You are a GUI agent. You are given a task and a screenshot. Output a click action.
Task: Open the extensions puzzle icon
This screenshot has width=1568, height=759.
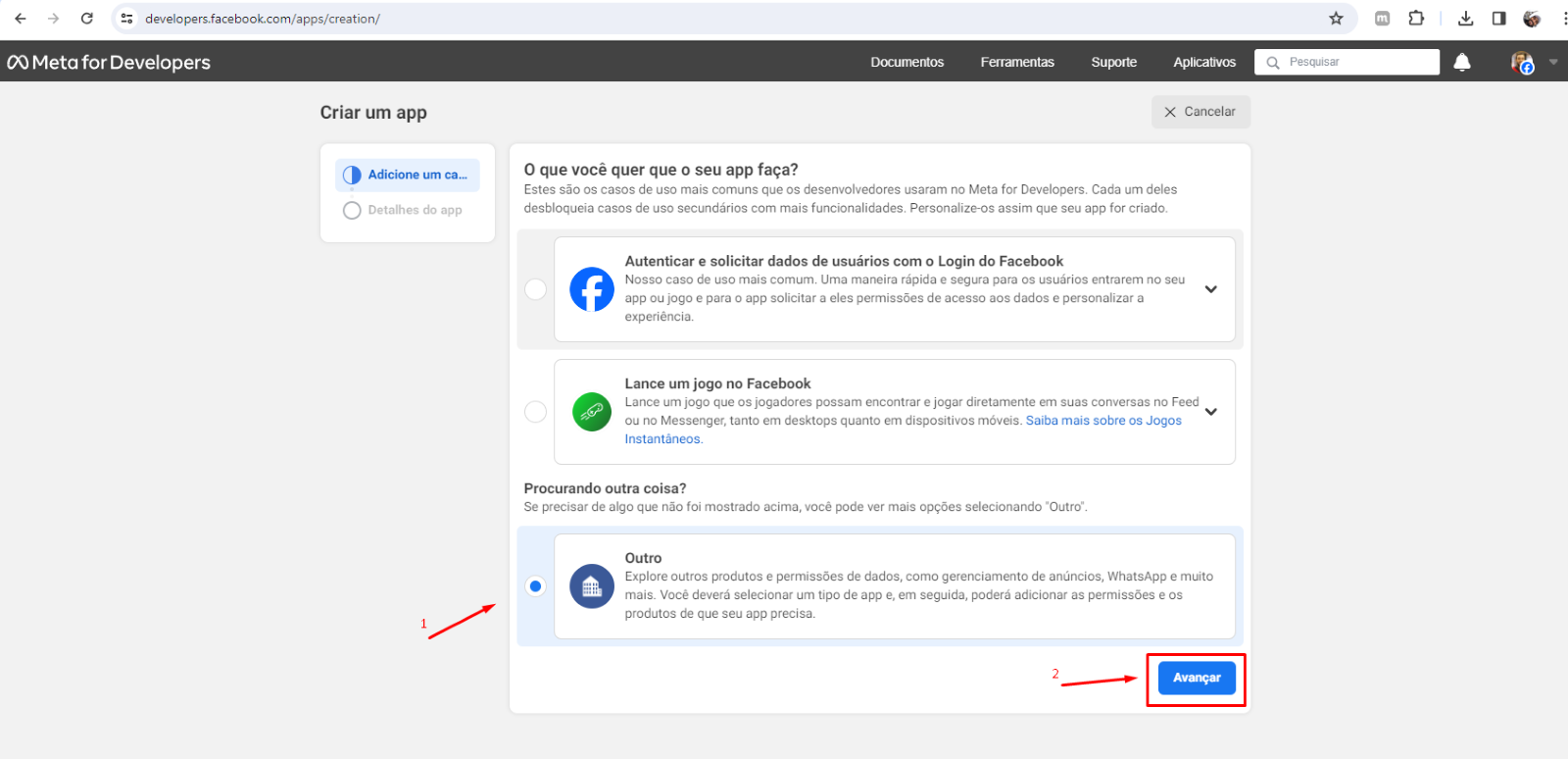[1416, 18]
